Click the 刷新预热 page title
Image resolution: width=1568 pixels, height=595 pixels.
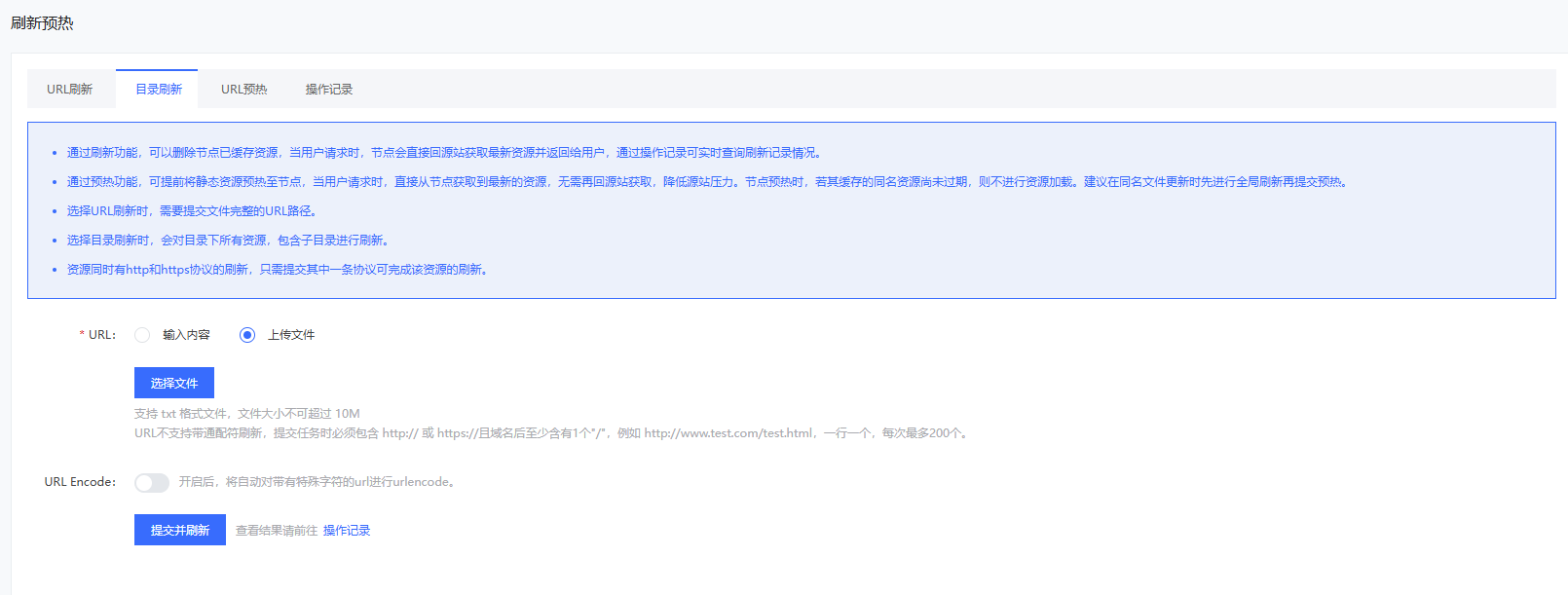(42, 23)
